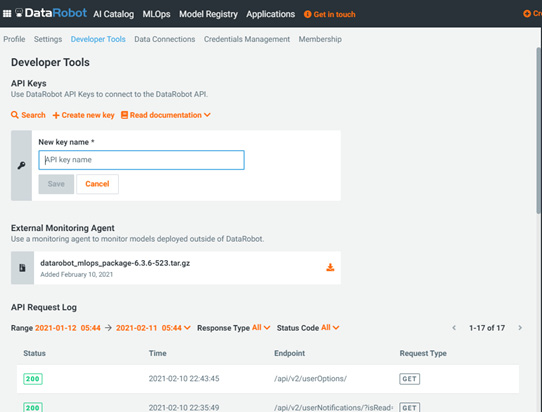Open the Status Code All dropdown
542x412 pixels.
tap(330, 327)
